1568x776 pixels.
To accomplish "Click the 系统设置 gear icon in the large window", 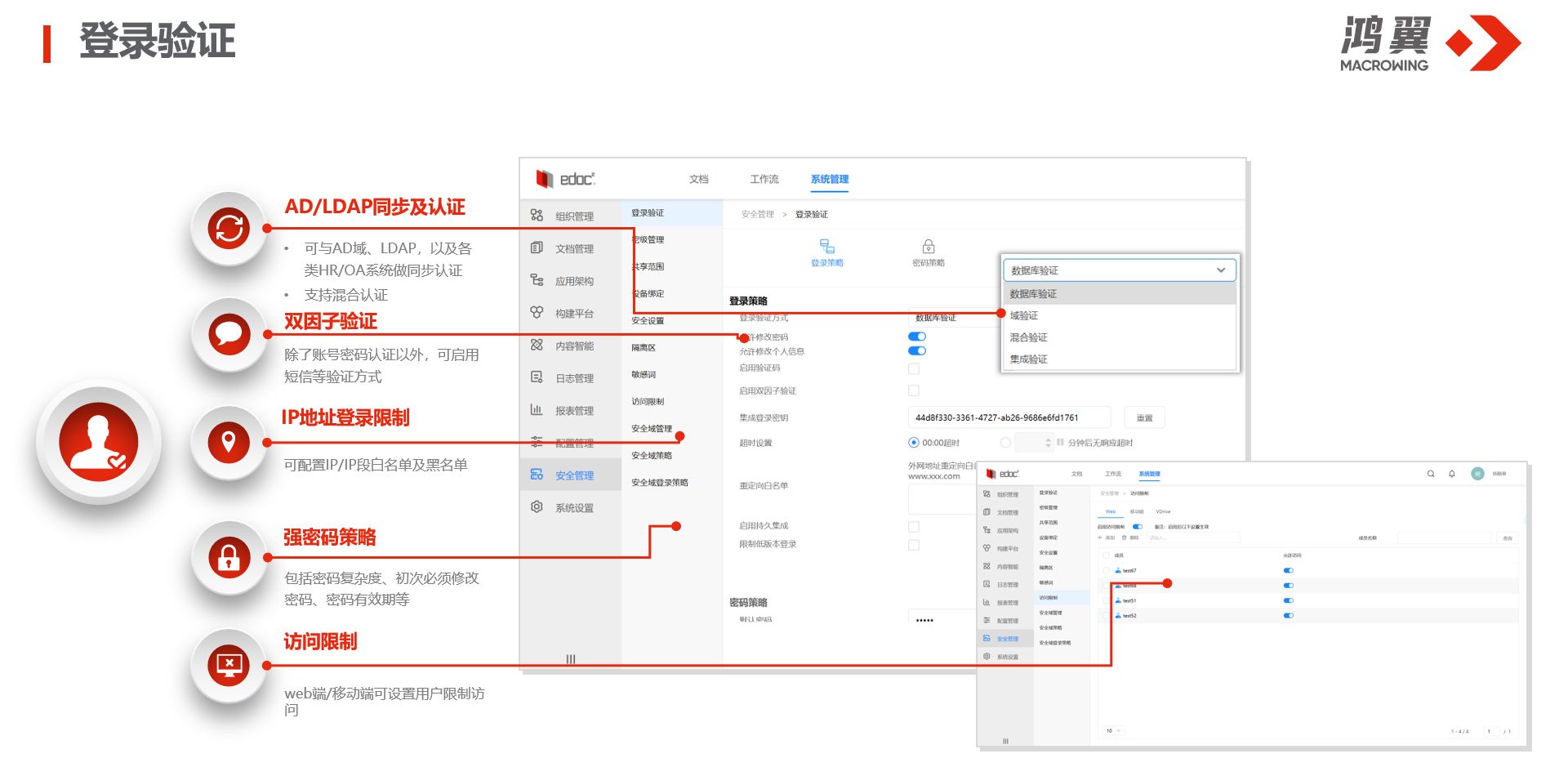I will [537, 507].
